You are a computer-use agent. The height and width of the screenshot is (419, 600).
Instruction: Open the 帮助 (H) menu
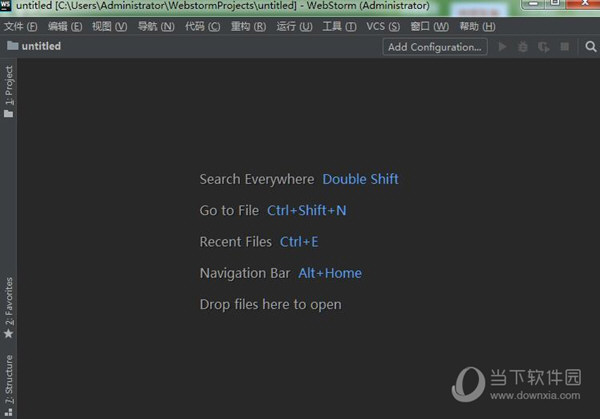477,26
